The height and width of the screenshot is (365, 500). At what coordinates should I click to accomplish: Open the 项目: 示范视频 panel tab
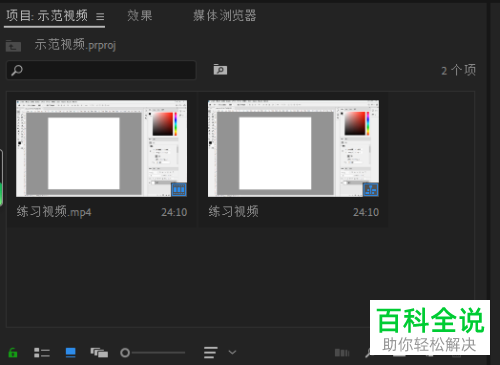(47, 16)
